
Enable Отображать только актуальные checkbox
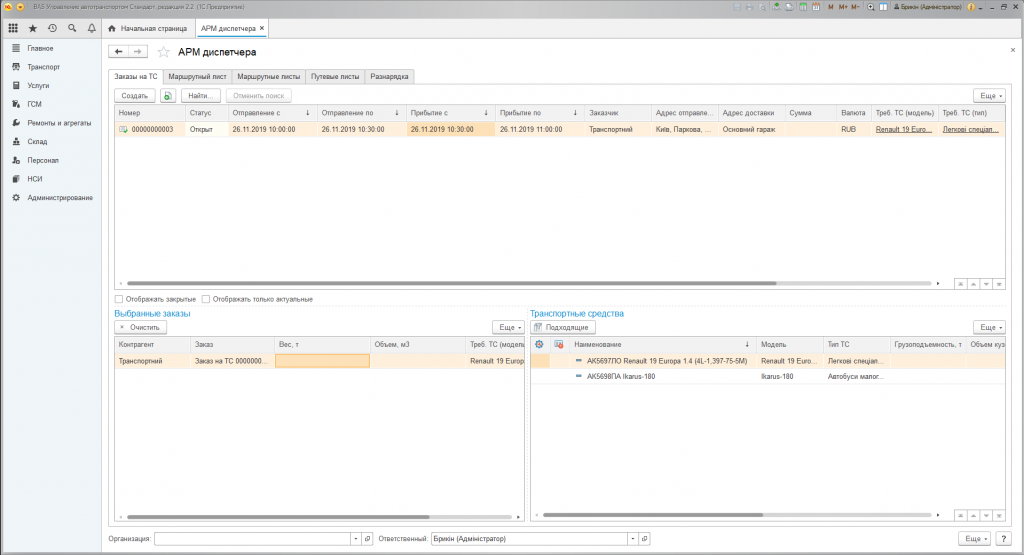coord(206,299)
